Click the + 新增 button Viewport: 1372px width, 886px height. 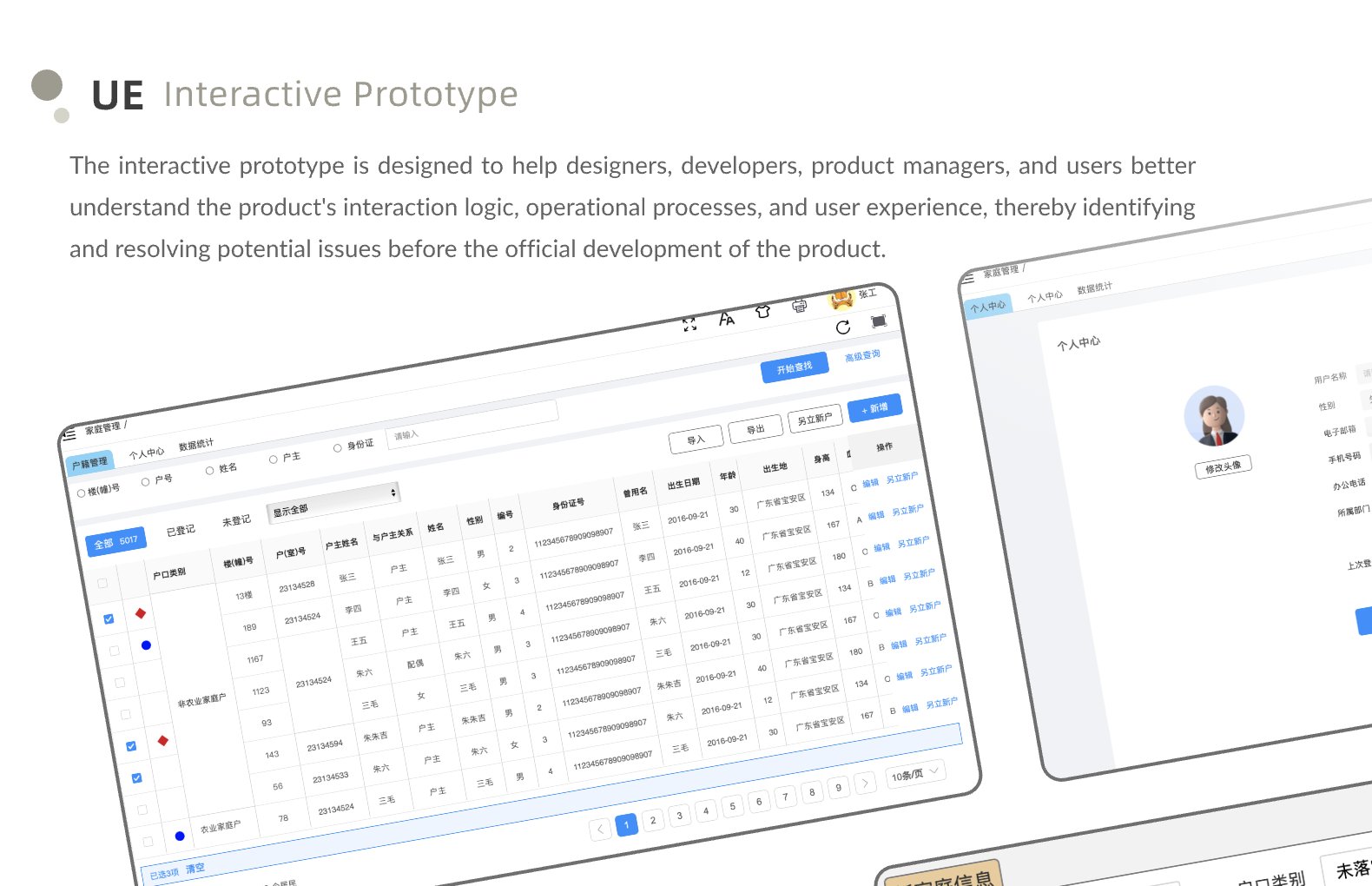(x=874, y=408)
